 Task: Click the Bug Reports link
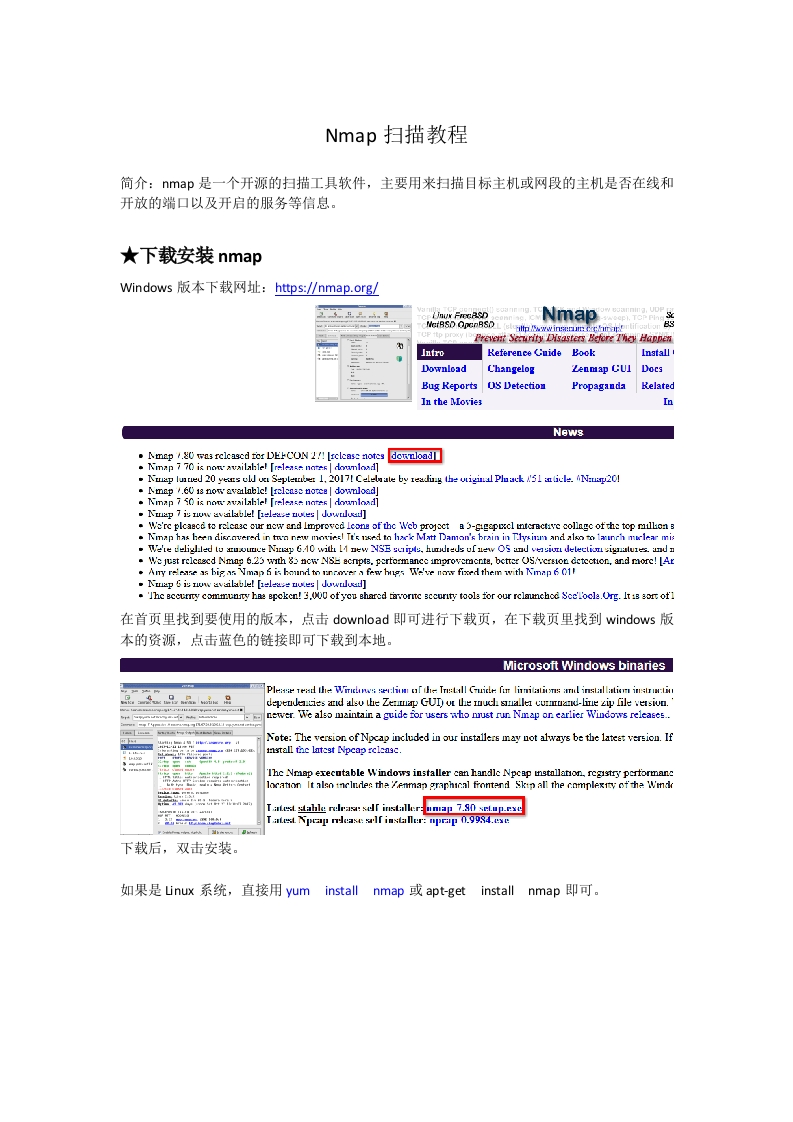(449, 385)
